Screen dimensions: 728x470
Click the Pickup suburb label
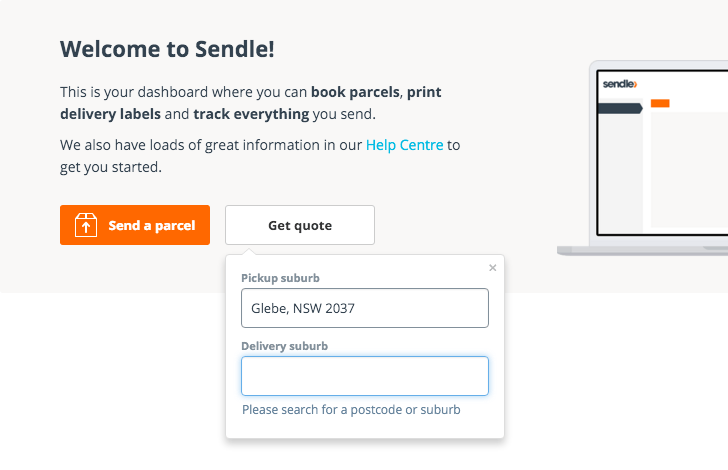280,278
